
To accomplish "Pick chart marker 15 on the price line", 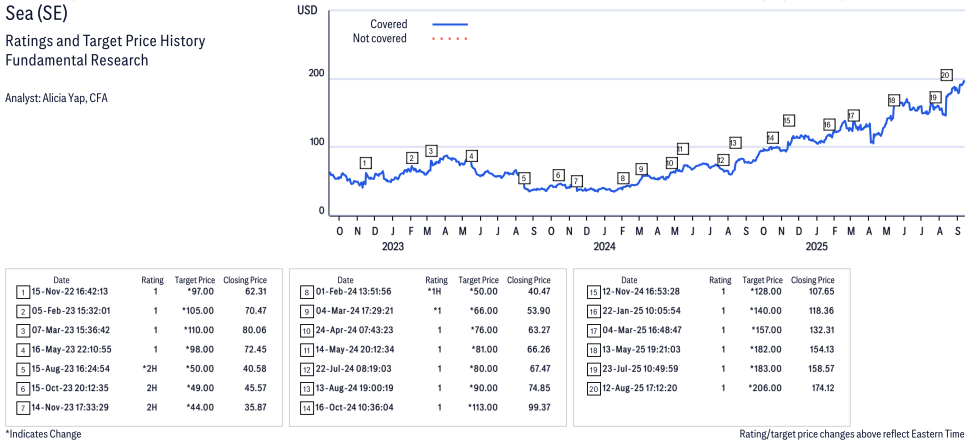I will point(788,121).
